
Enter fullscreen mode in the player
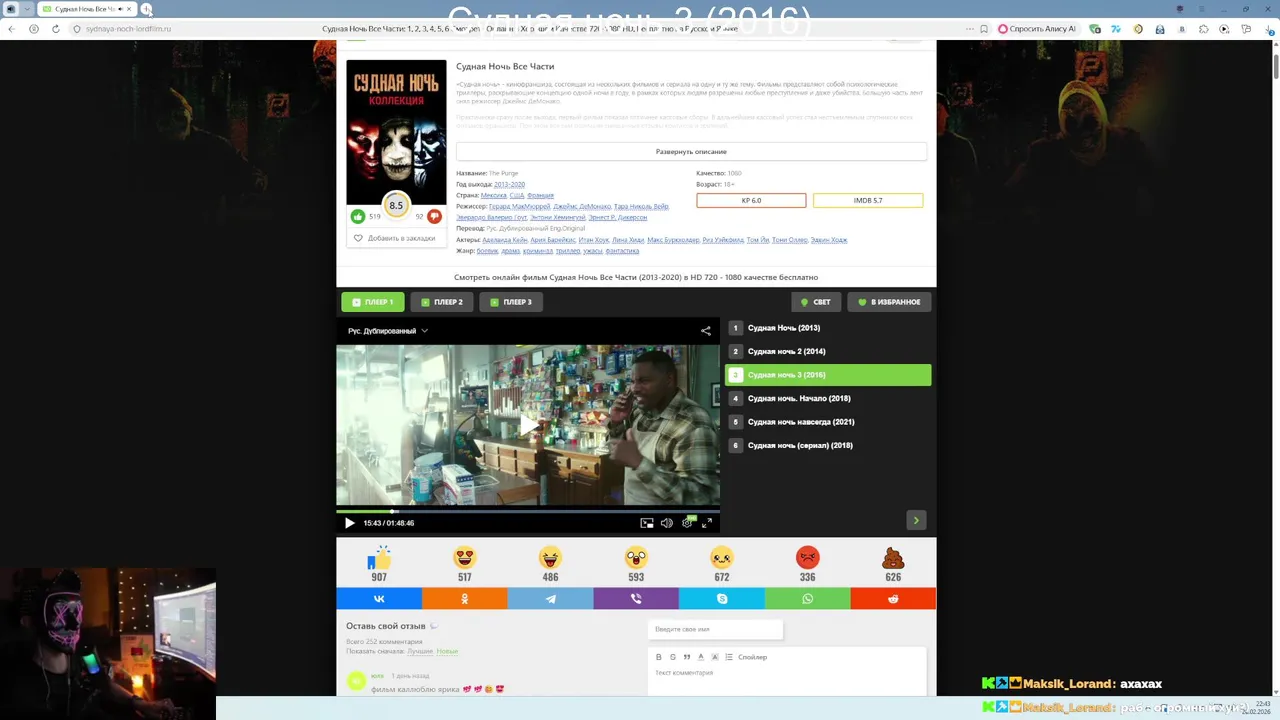707,523
